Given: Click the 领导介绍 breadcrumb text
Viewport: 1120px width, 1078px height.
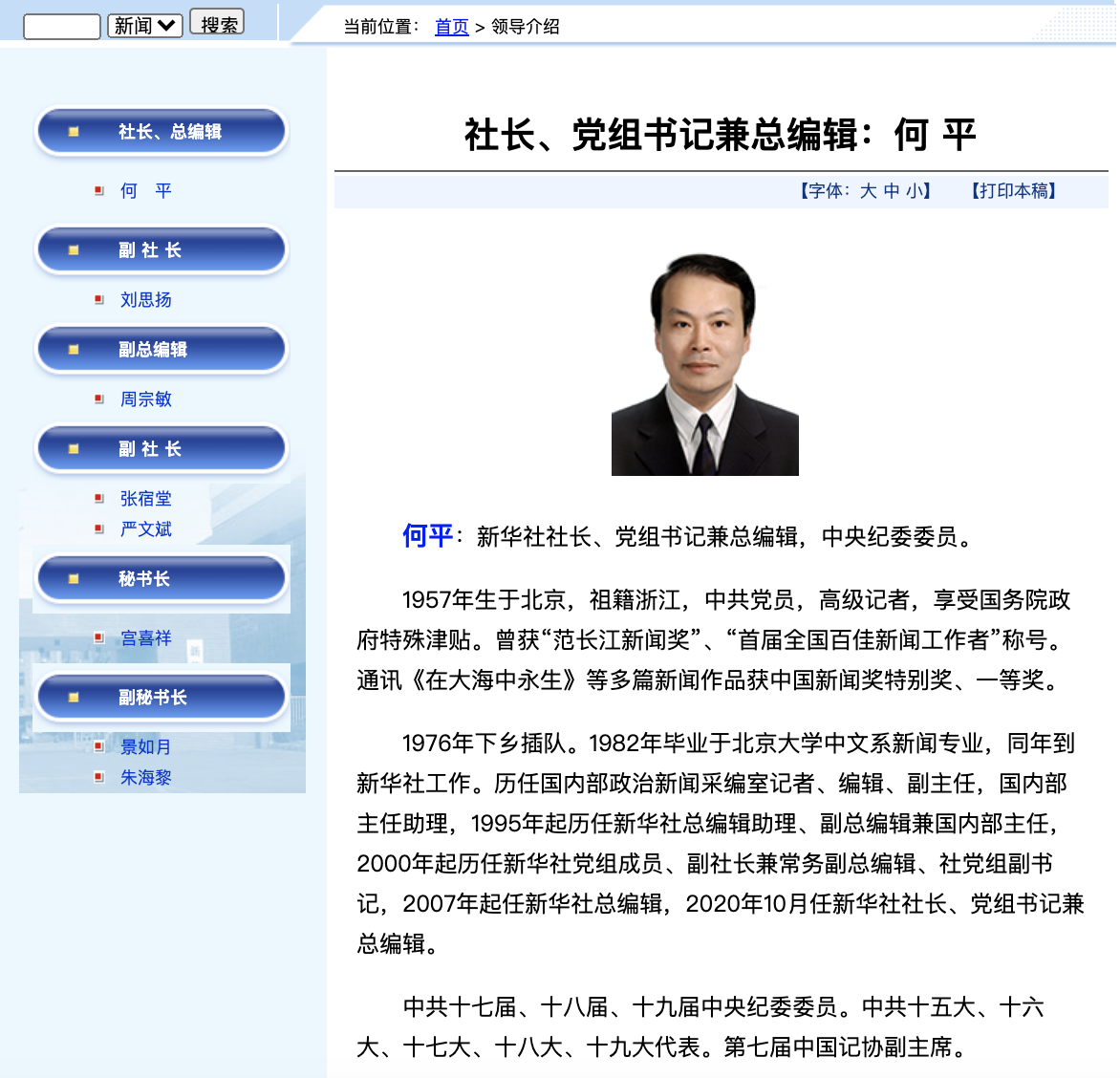Looking at the screenshot, I should tap(525, 27).
